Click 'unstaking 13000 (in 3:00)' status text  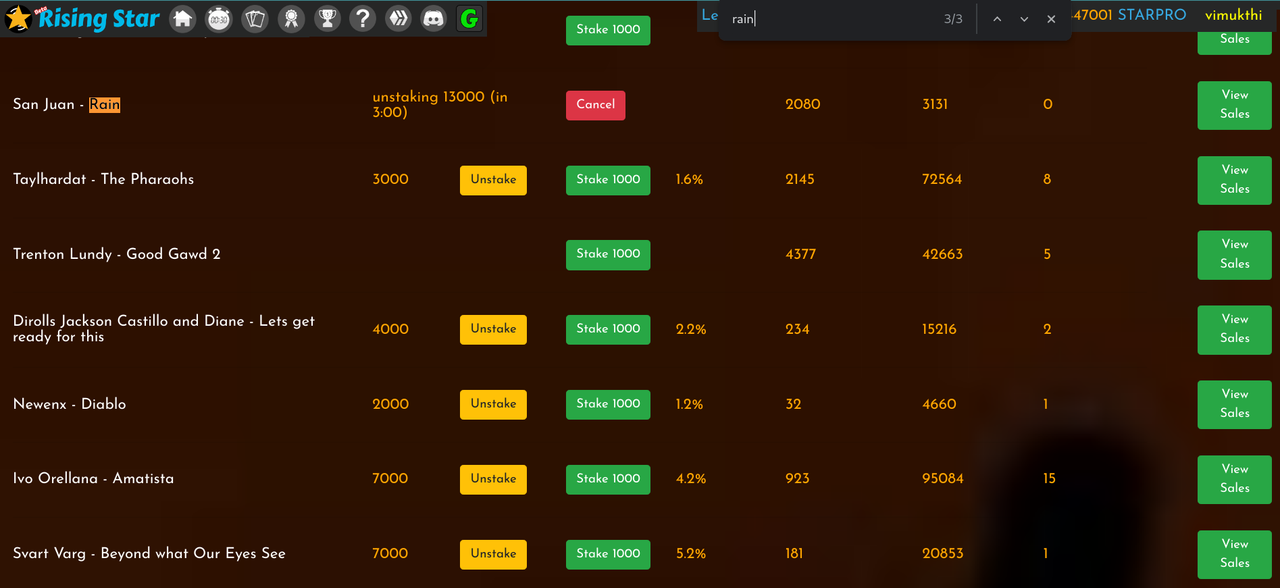pyautogui.click(x=440, y=105)
